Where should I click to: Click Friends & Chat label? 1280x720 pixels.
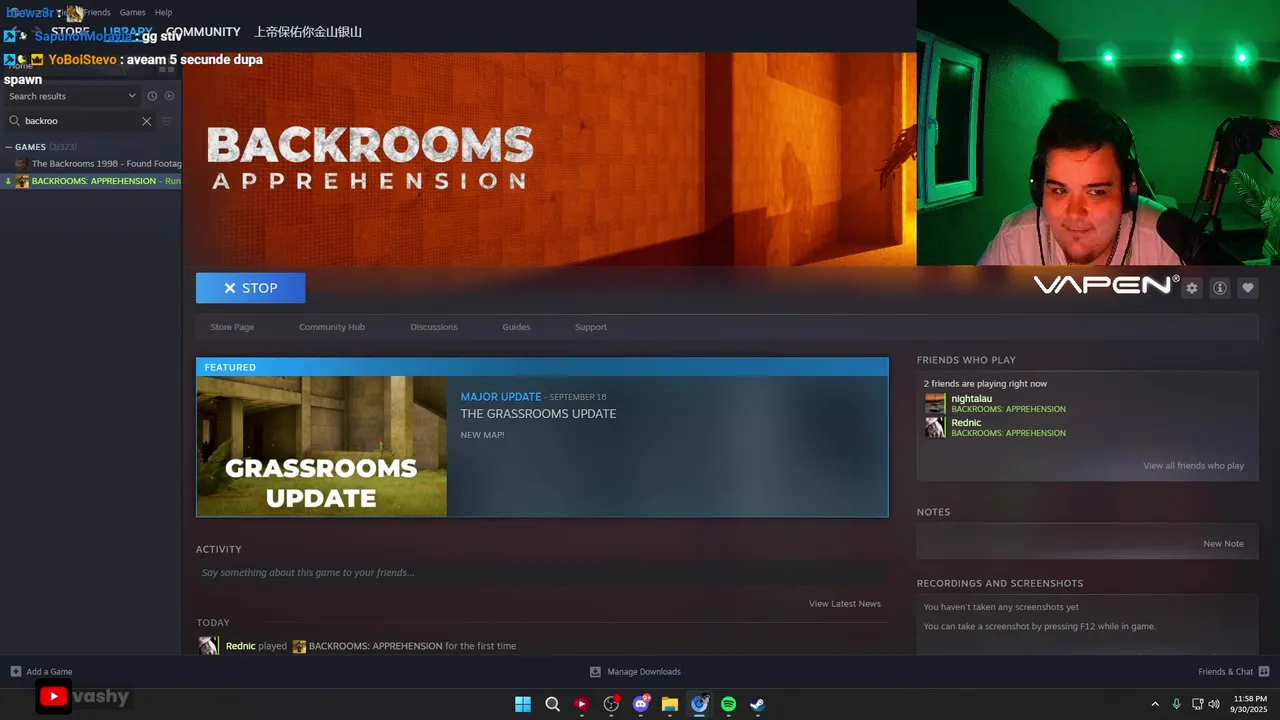click(x=1226, y=672)
